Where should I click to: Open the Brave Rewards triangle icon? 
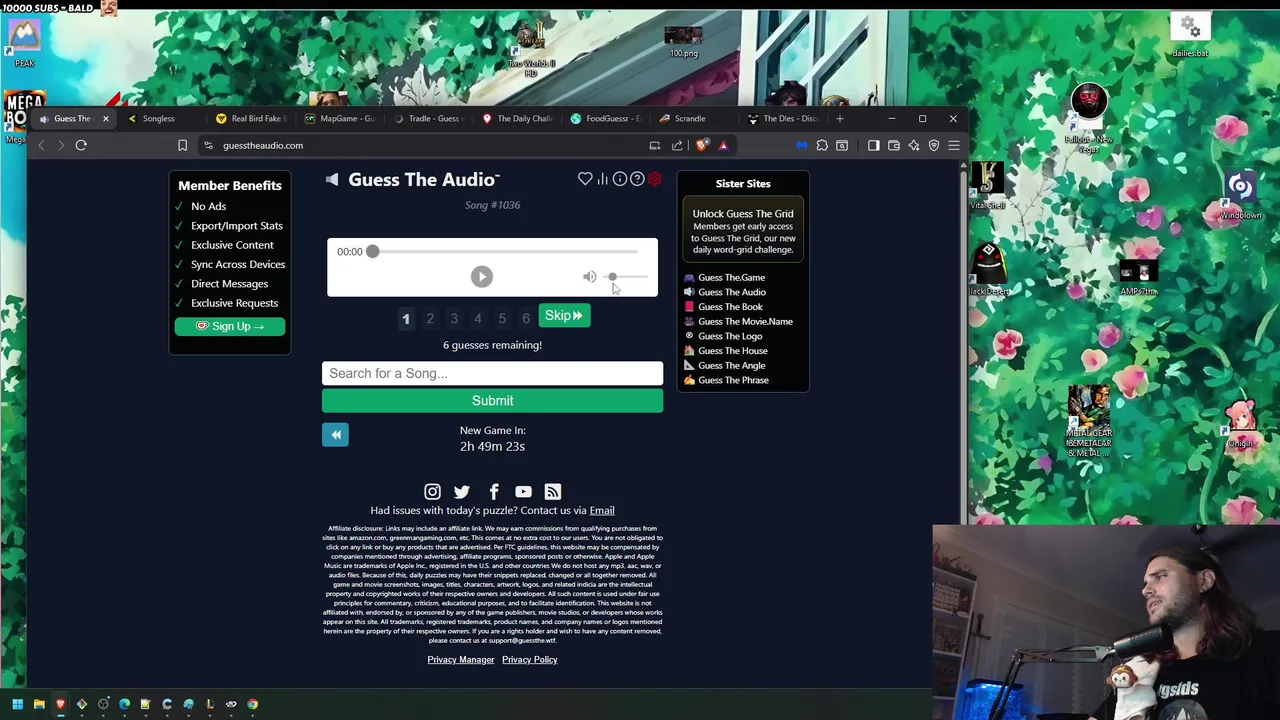pos(723,146)
